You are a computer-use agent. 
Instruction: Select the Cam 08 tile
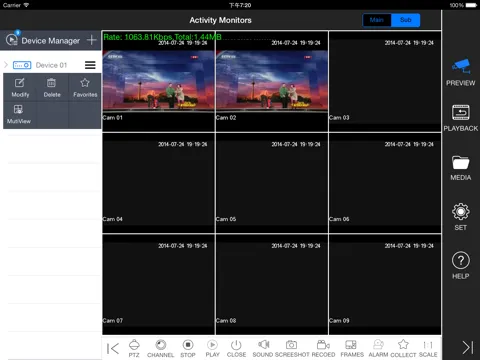(272, 284)
